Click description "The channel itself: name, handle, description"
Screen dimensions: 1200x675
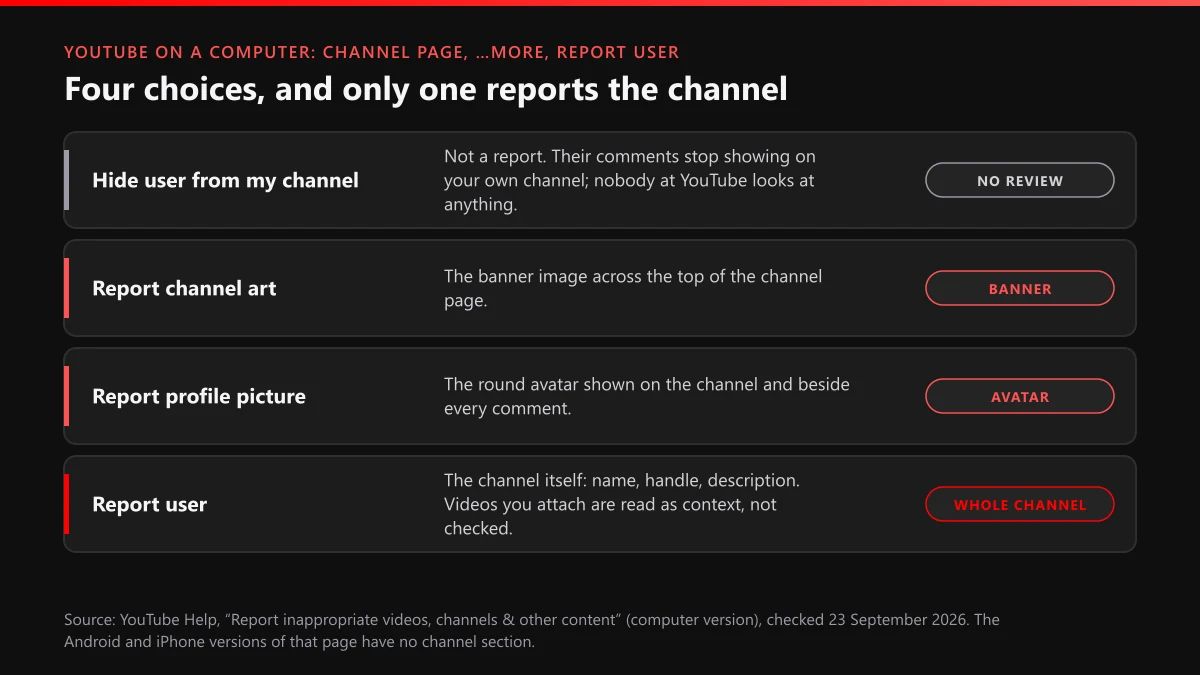click(622, 505)
